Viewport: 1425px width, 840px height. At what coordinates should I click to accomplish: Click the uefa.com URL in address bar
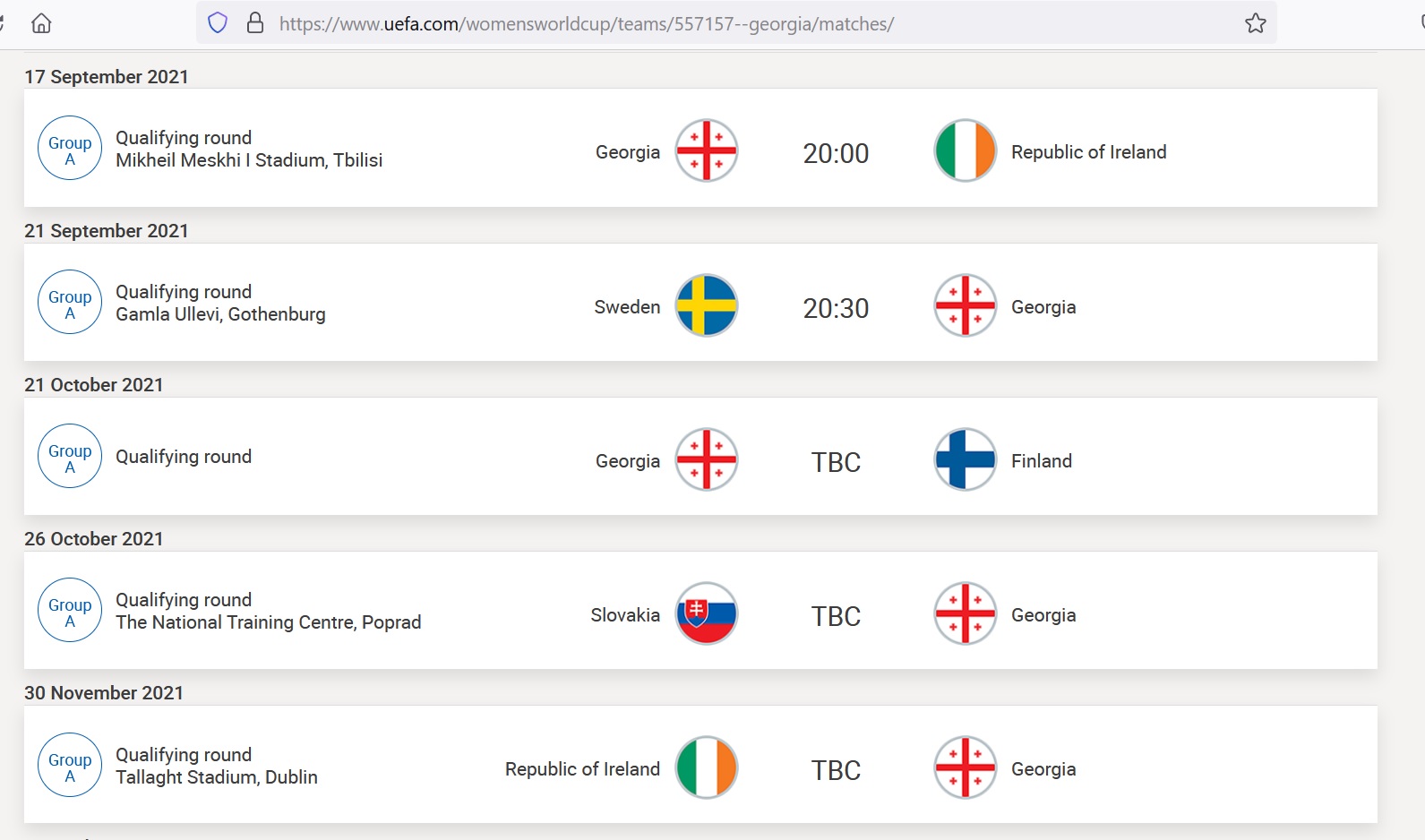coord(586,24)
